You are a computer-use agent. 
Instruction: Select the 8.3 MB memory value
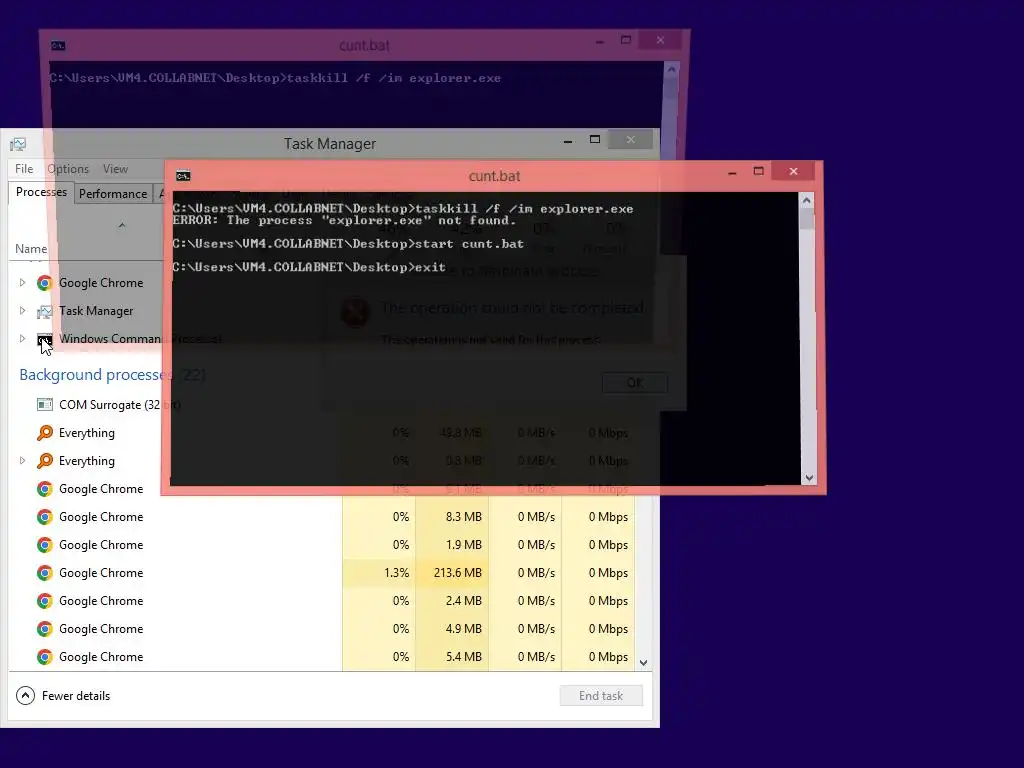point(464,517)
